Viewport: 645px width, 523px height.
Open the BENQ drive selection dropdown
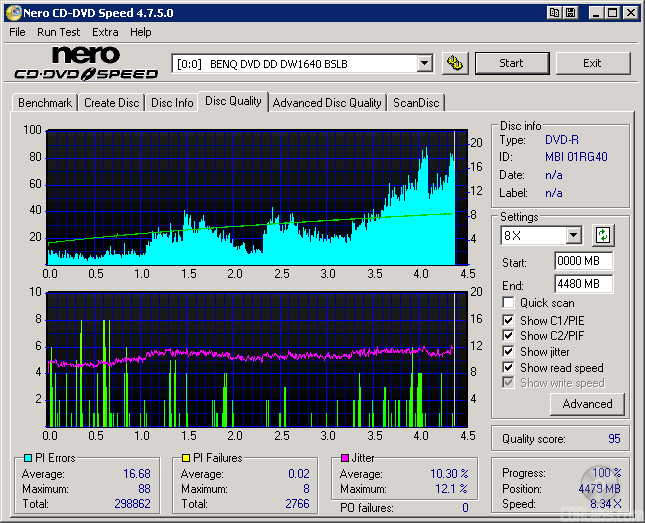pyautogui.click(x=424, y=63)
